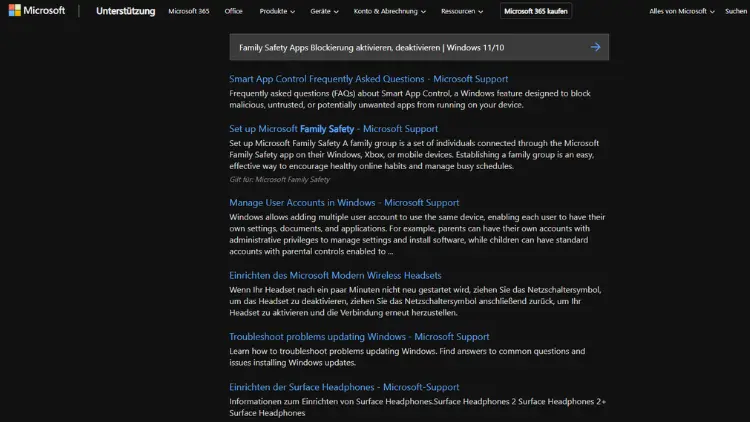
Task: Click description starting 'Set up Microsoft Family Safety A family group'
Action: click(414, 155)
